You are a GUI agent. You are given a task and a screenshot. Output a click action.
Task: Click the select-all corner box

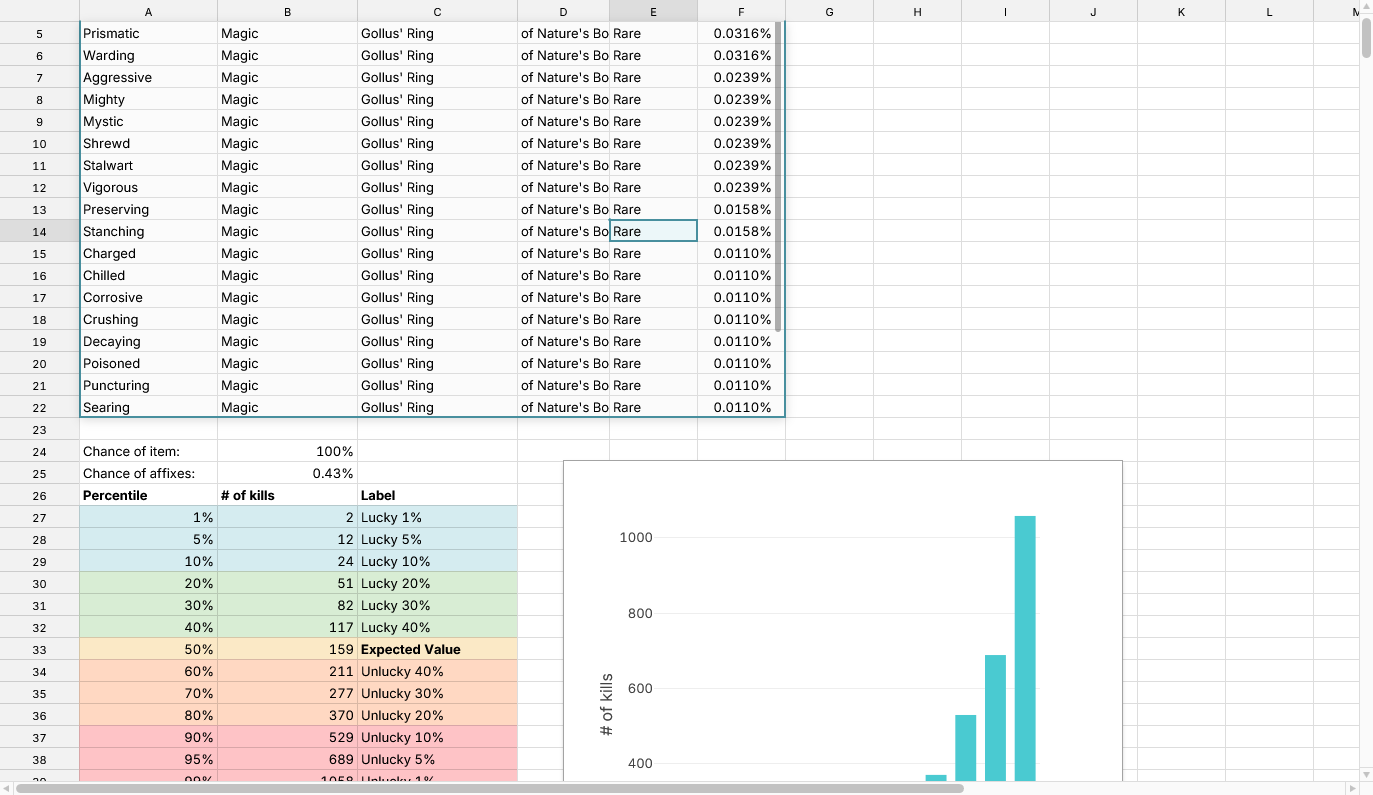click(40, 11)
